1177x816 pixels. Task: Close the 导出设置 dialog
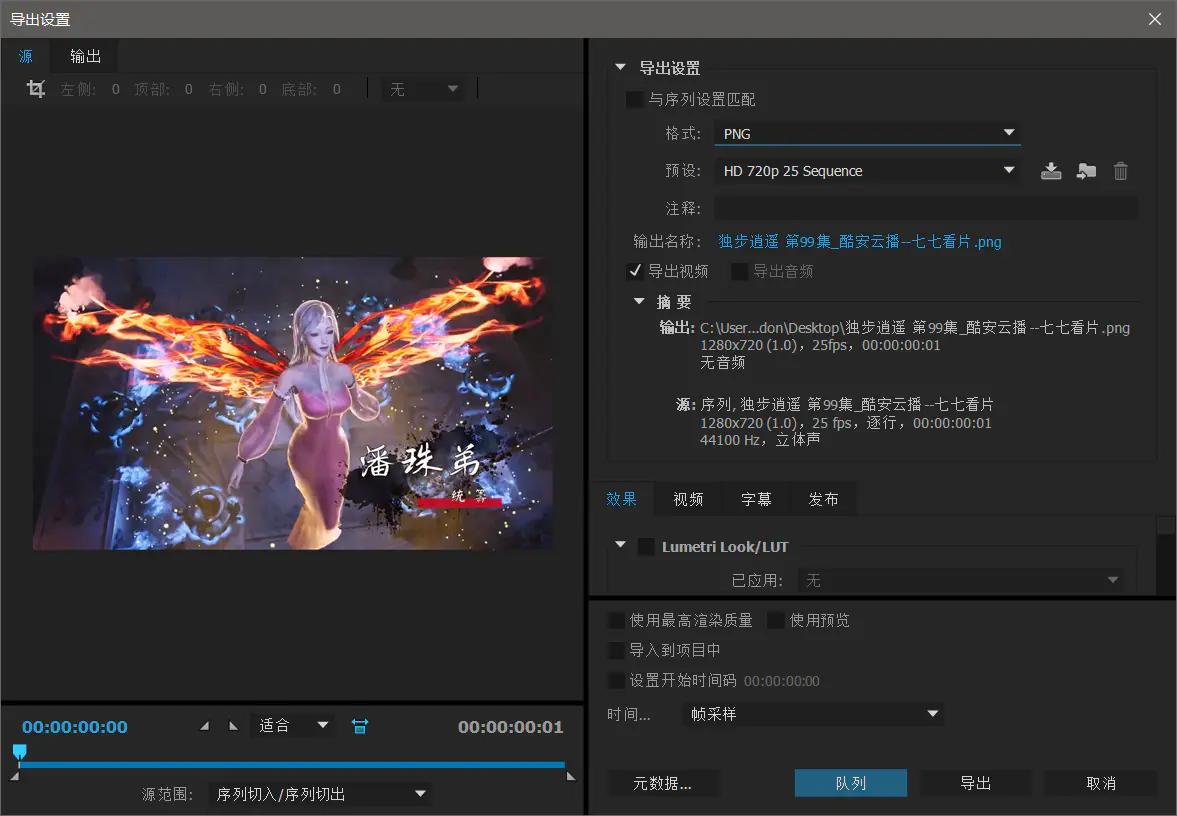click(x=1154, y=19)
